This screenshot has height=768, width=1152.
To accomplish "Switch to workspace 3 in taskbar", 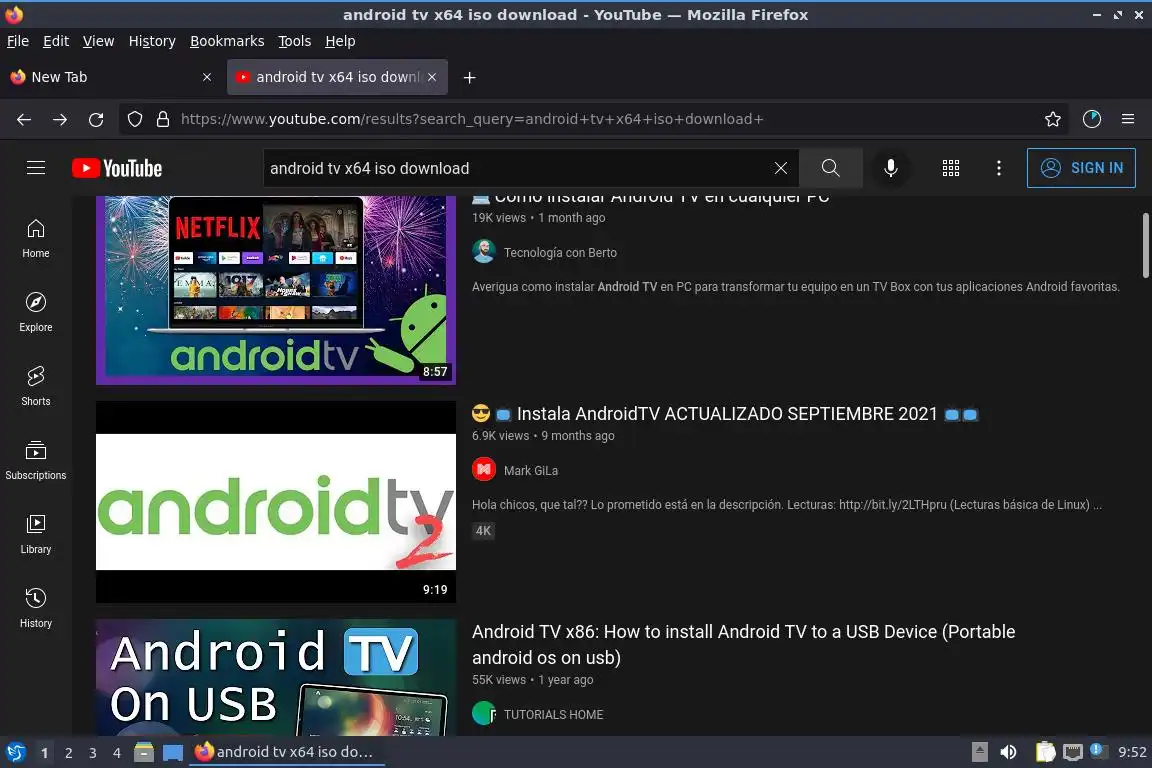I will point(93,753).
